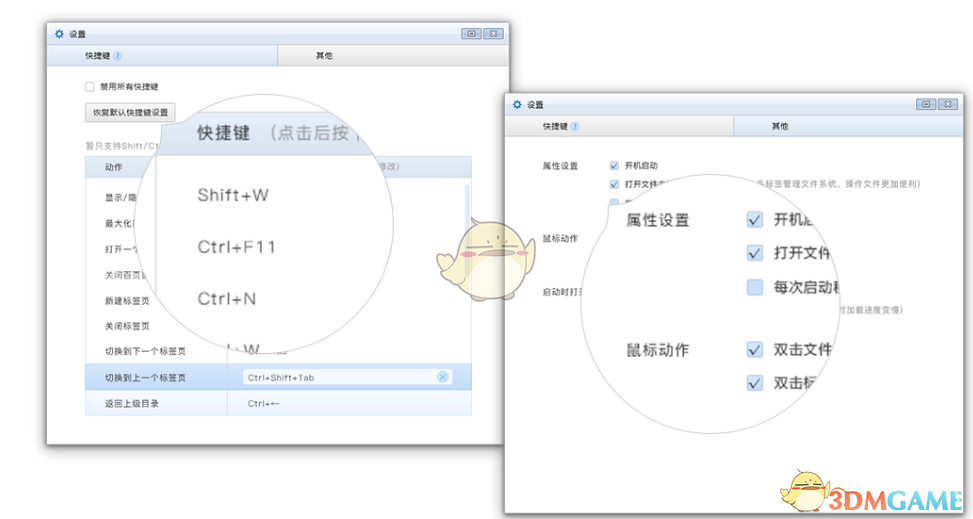Click help icon beside 快捷键 in right window
The height and width of the screenshot is (519, 973).
tap(575, 127)
